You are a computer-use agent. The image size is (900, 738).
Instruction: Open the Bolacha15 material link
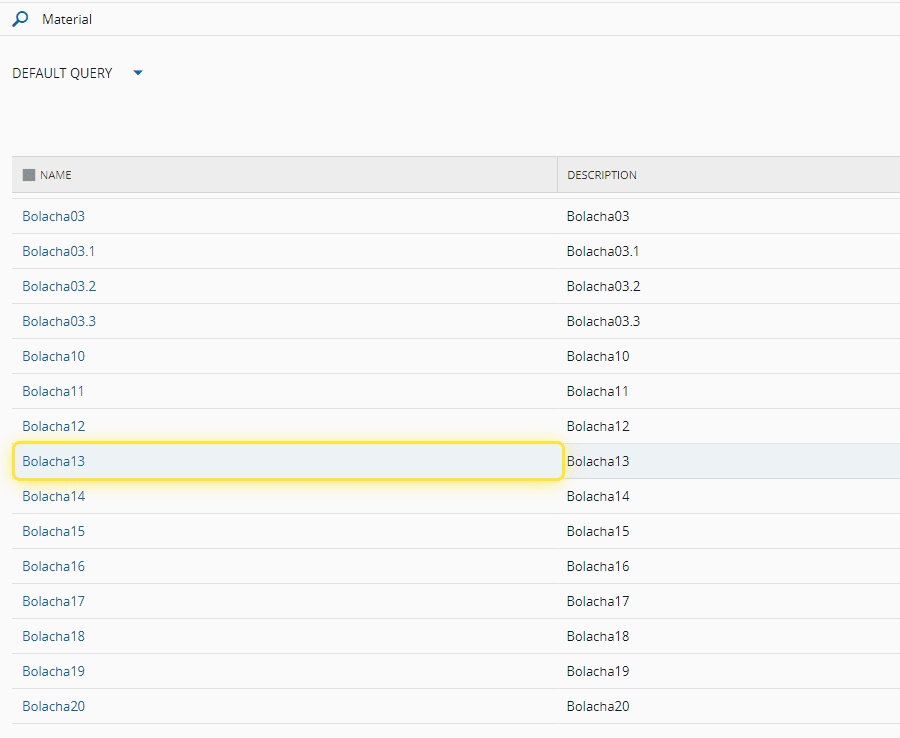53,531
